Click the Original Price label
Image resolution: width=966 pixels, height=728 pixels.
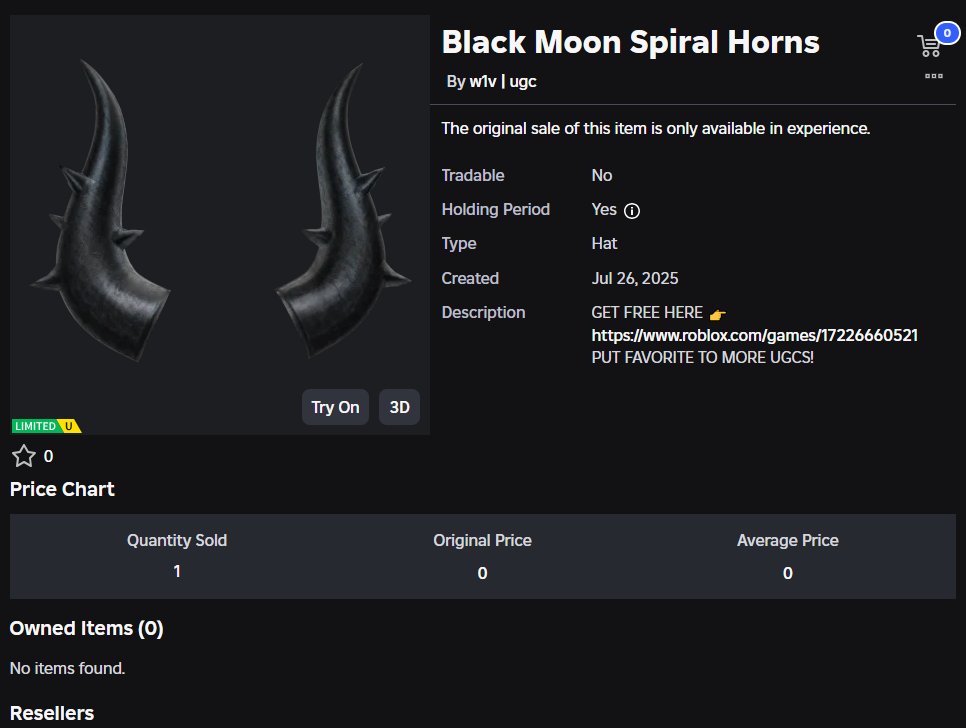[482, 540]
